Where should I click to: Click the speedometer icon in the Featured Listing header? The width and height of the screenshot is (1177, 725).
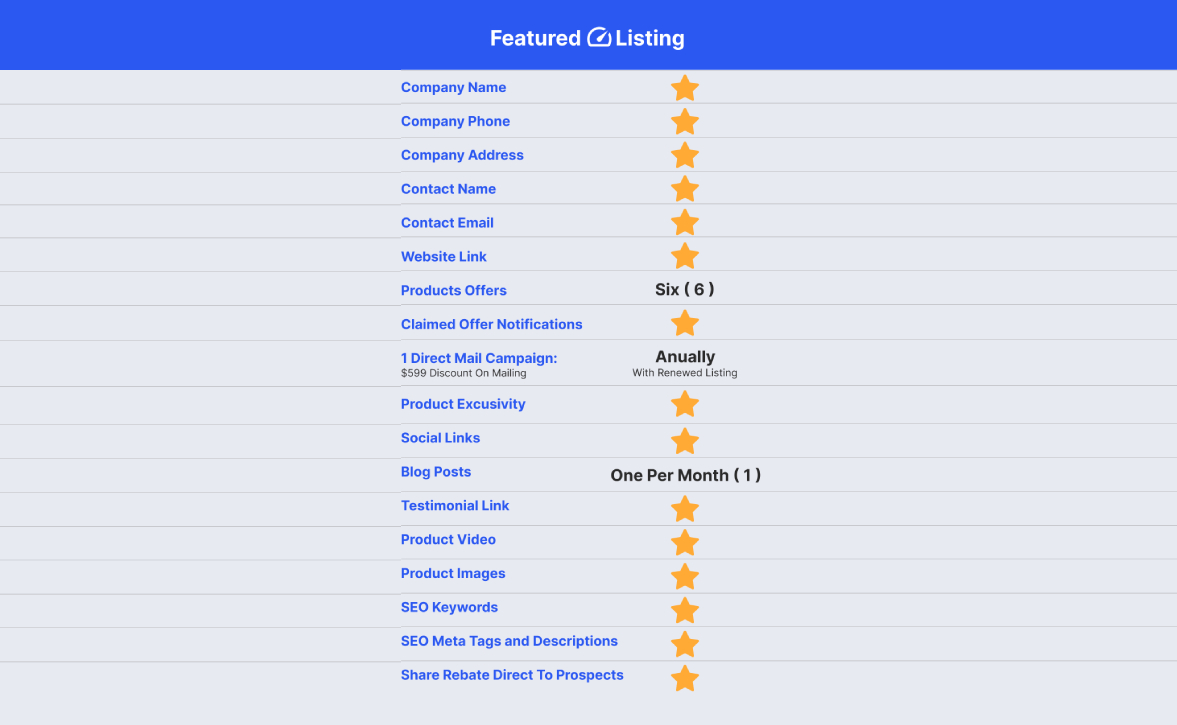[x=598, y=37]
